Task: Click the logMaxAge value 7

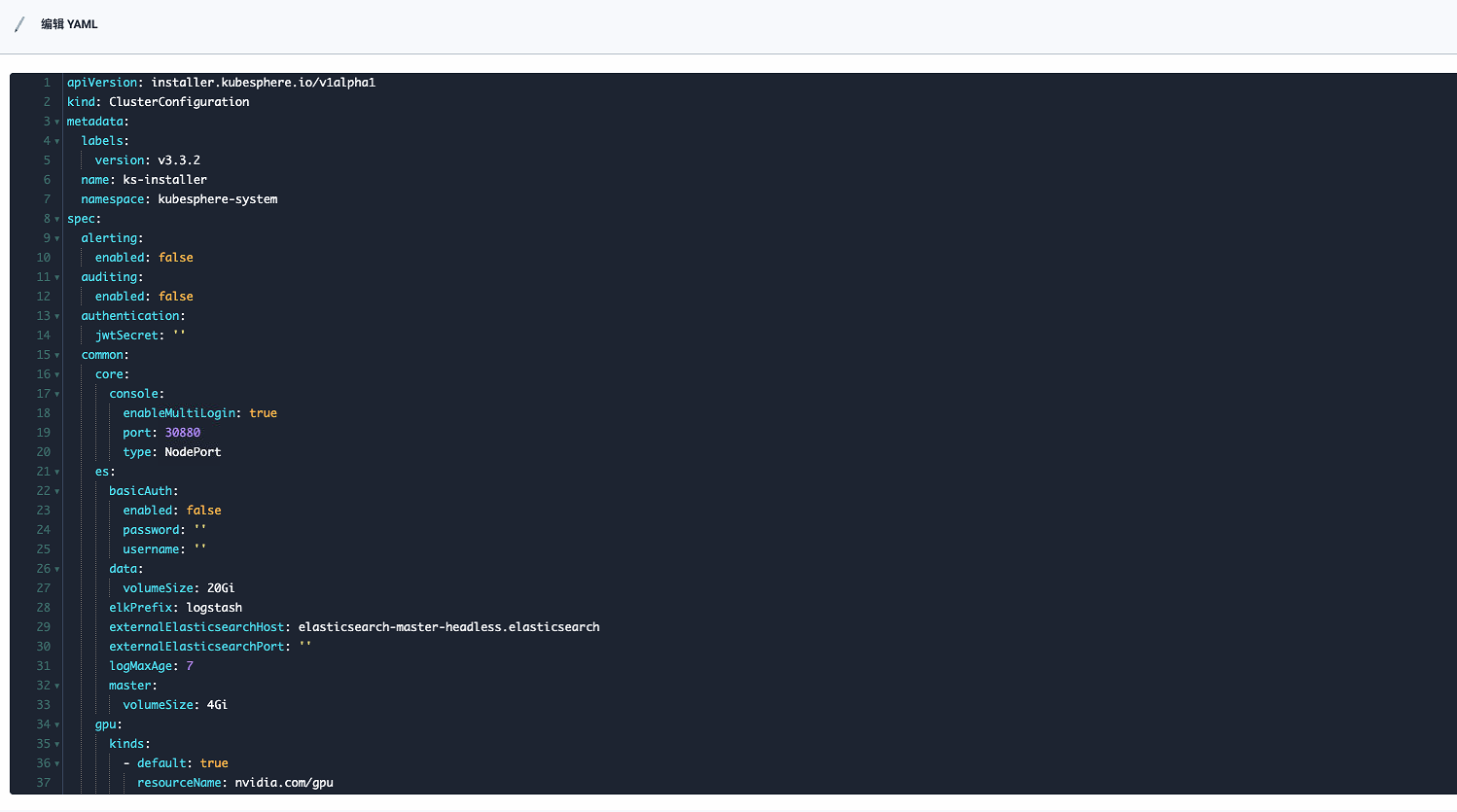Action: [x=190, y=666]
